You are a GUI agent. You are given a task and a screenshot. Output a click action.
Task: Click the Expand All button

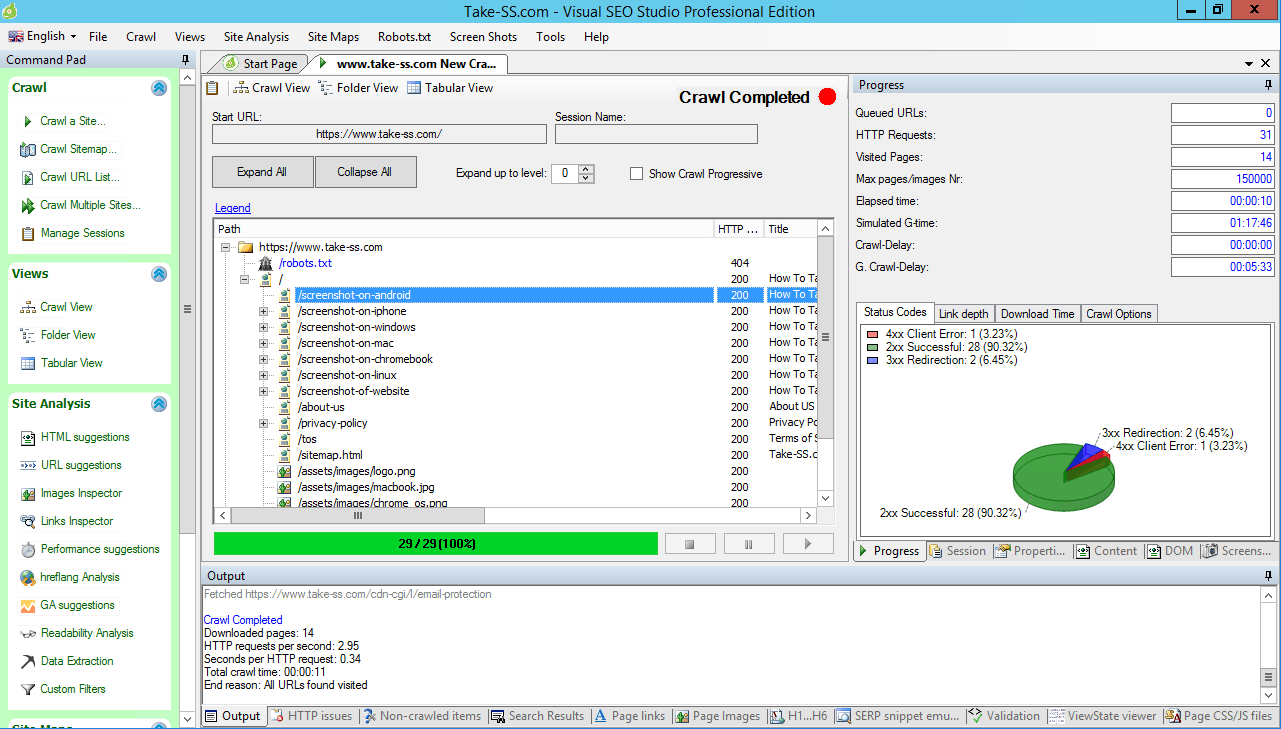[x=263, y=172]
